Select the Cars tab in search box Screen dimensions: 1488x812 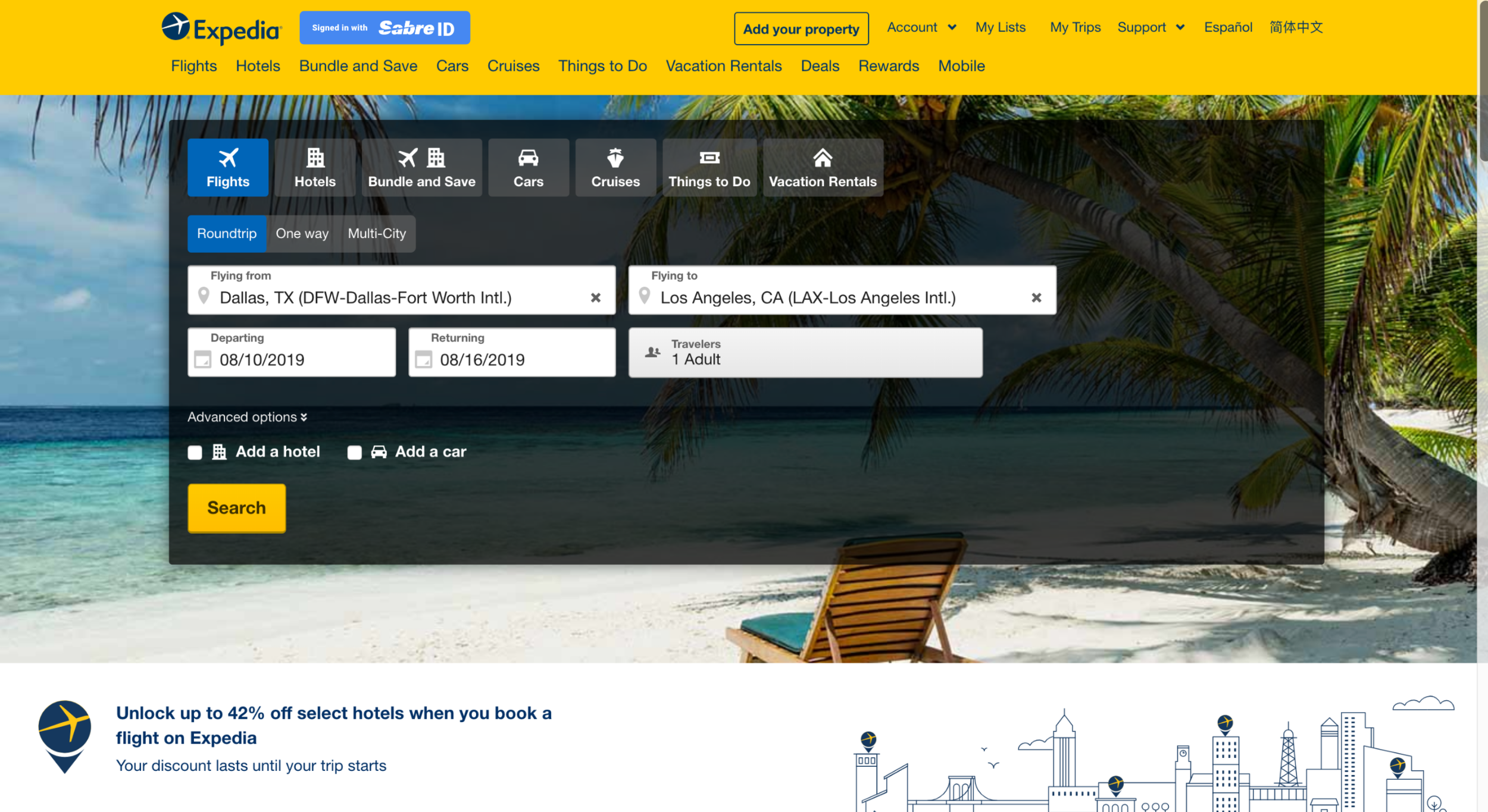click(x=529, y=168)
